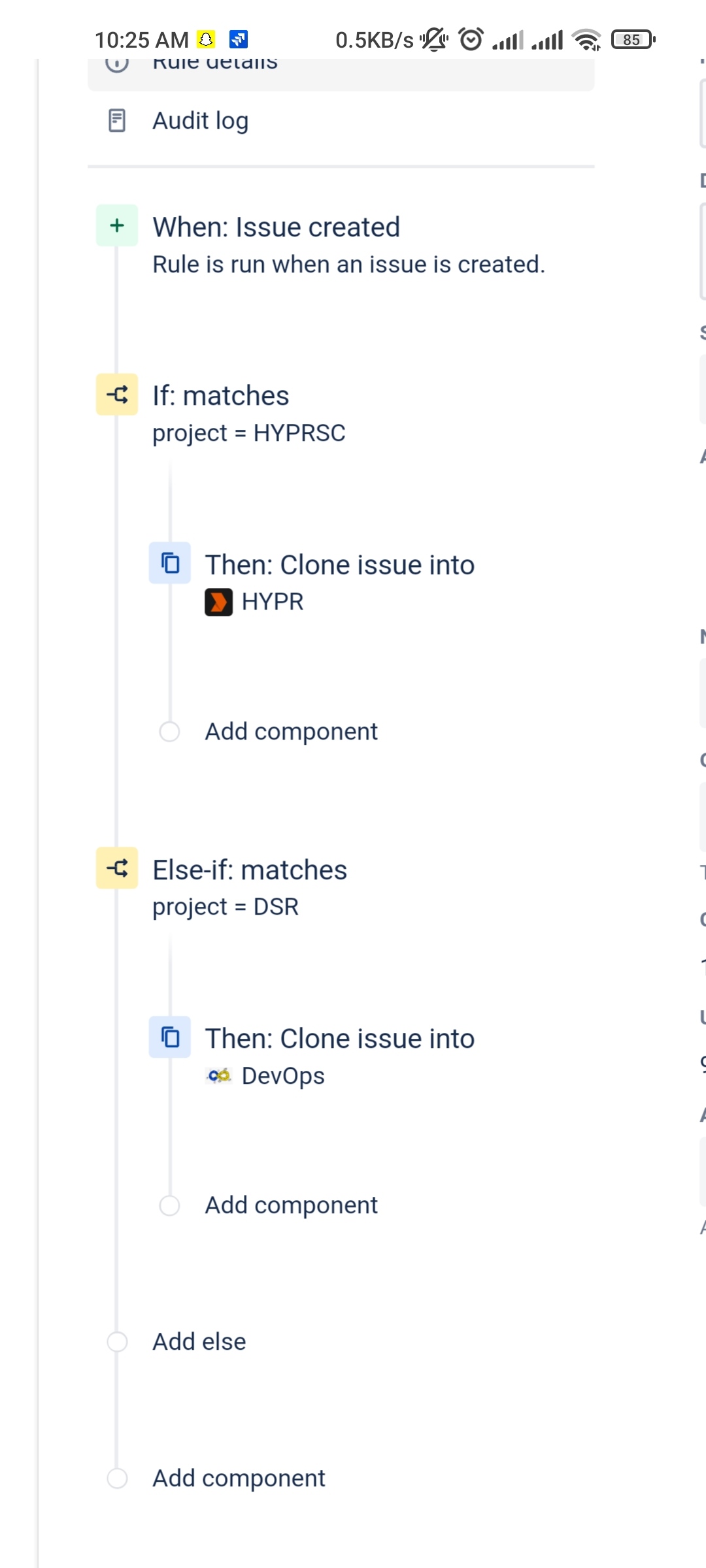Screen dimensions: 706x1568
Task: Click Add component under DevOps clone
Action: 291,1205
